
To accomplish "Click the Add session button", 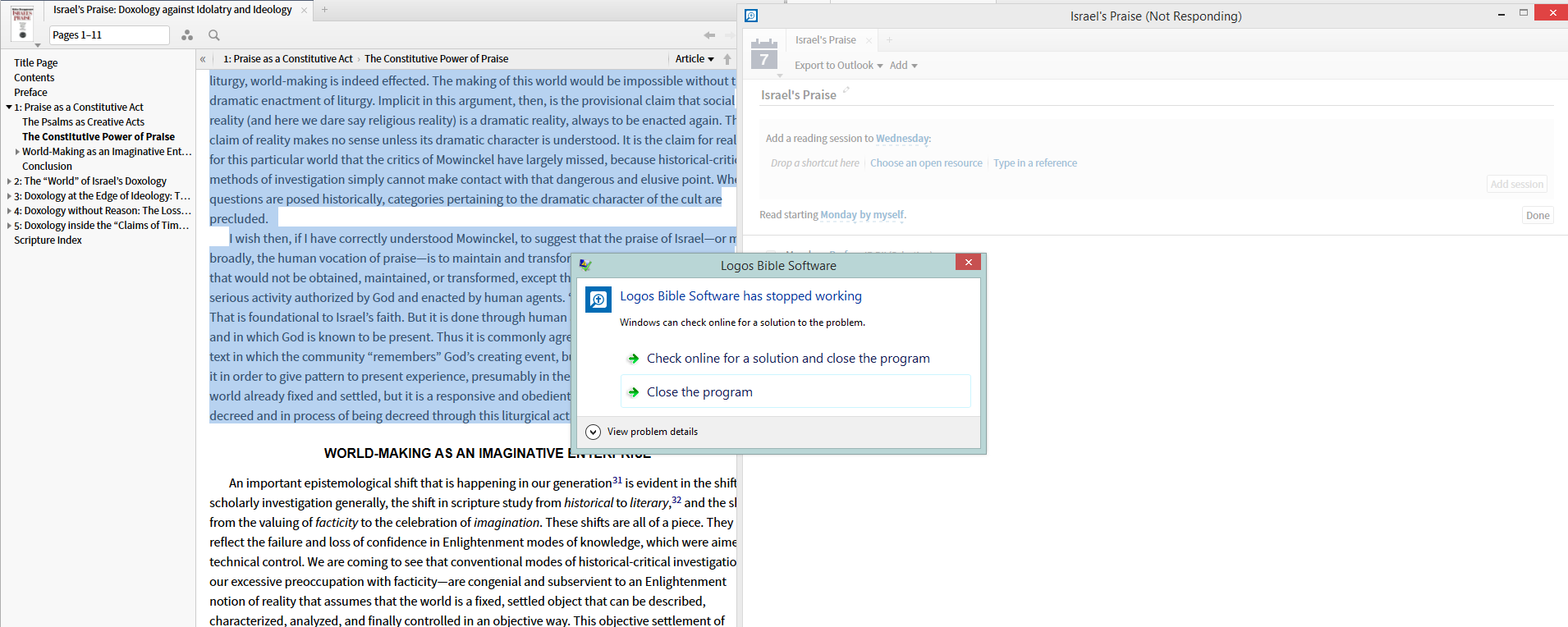I will pos(1517,185).
